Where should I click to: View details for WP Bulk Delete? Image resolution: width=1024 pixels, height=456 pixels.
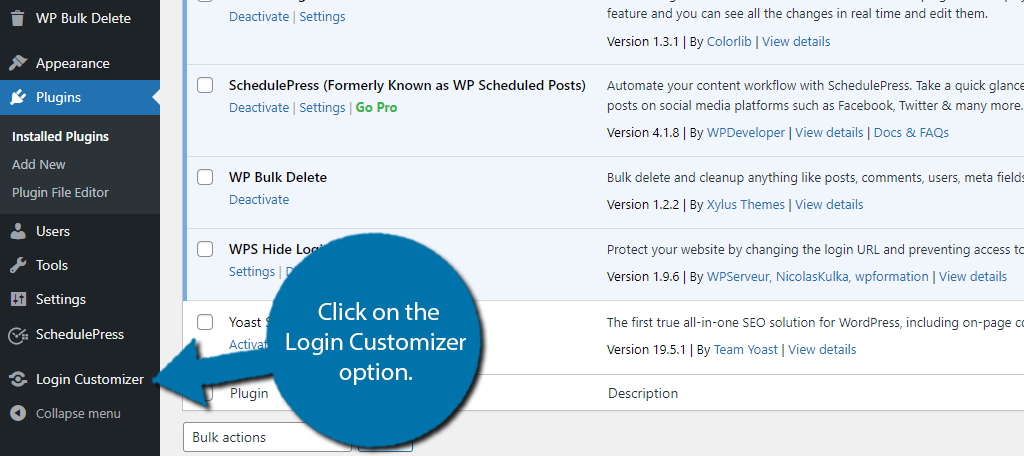coord(829,204)
